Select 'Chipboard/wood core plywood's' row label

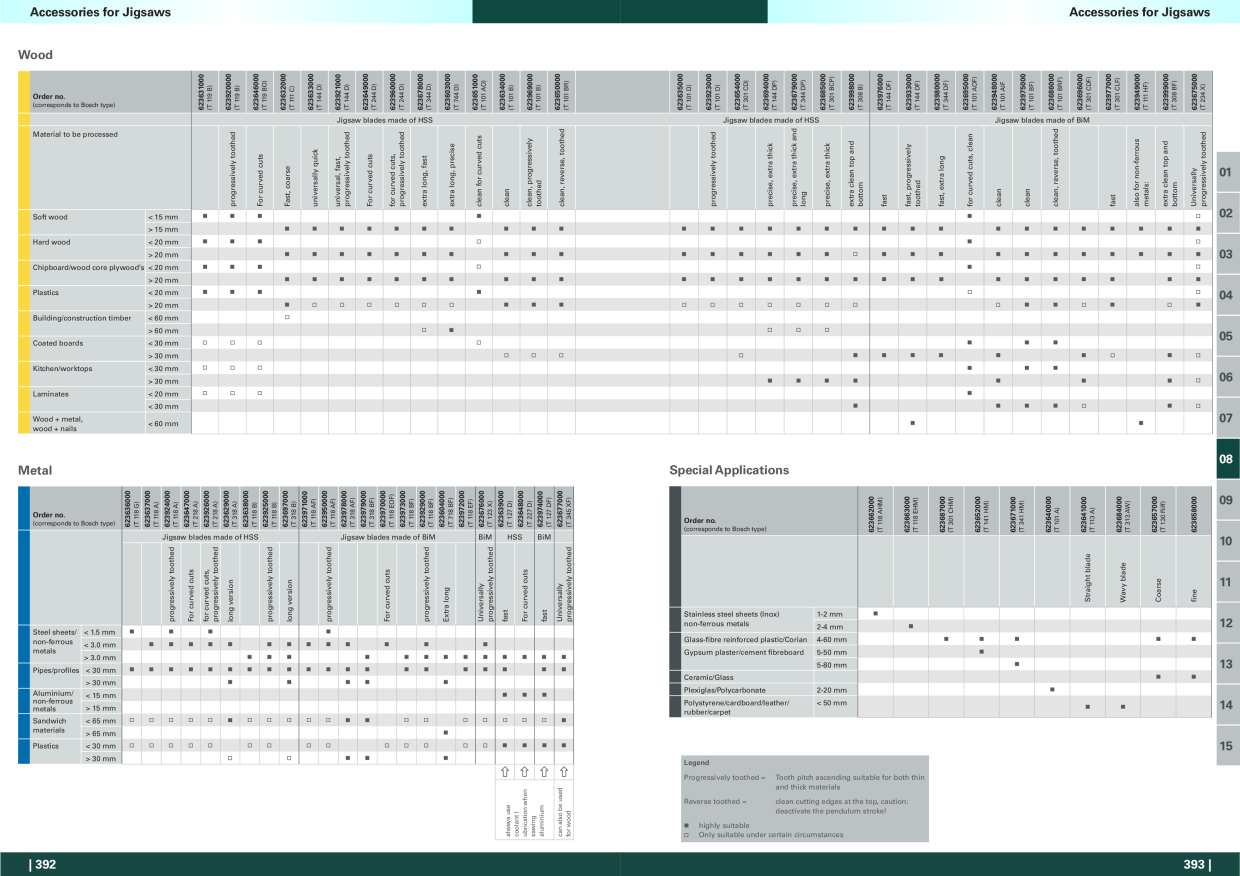[x=88, y=267]
